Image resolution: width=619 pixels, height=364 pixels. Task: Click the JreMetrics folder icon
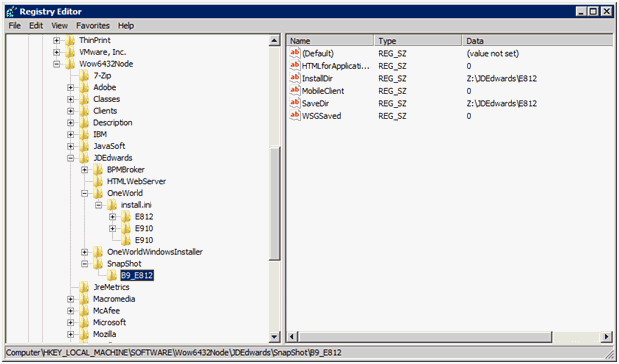84,287
